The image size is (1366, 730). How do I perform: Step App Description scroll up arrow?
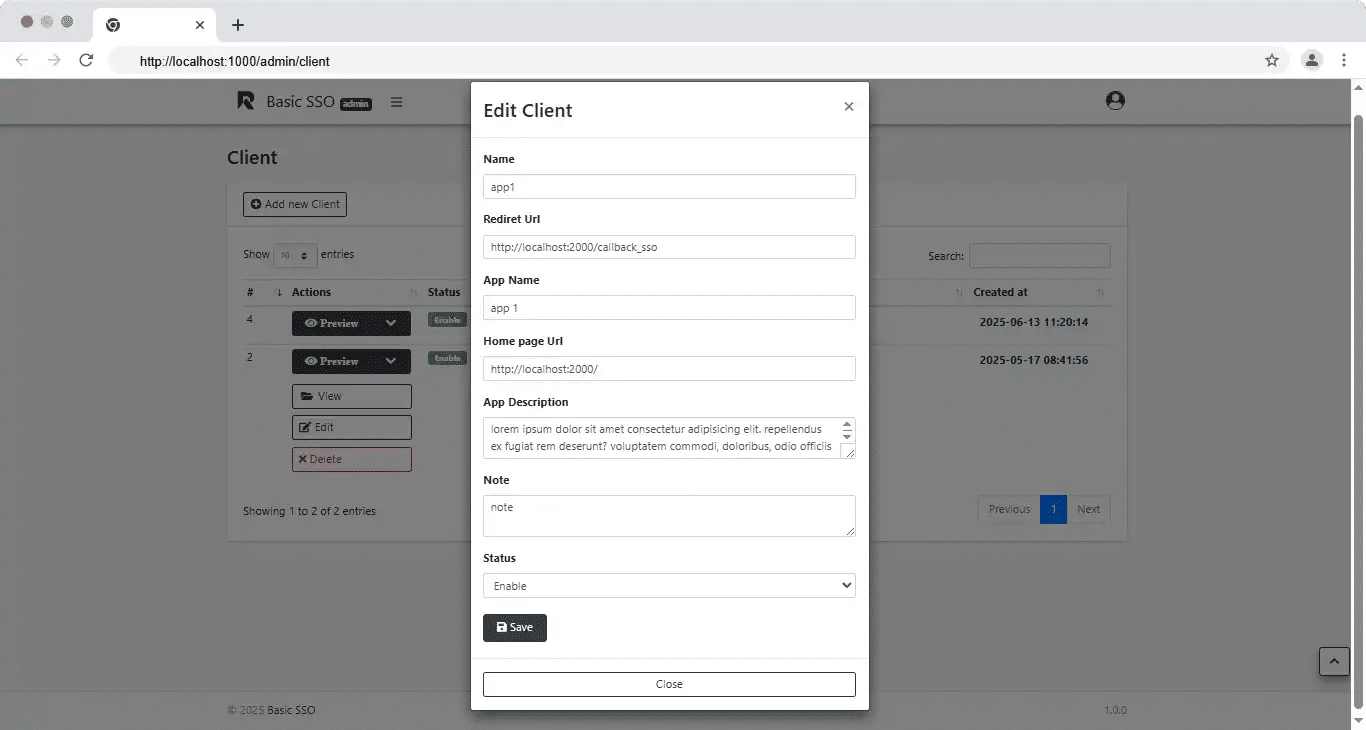click(x=847, y=424)
